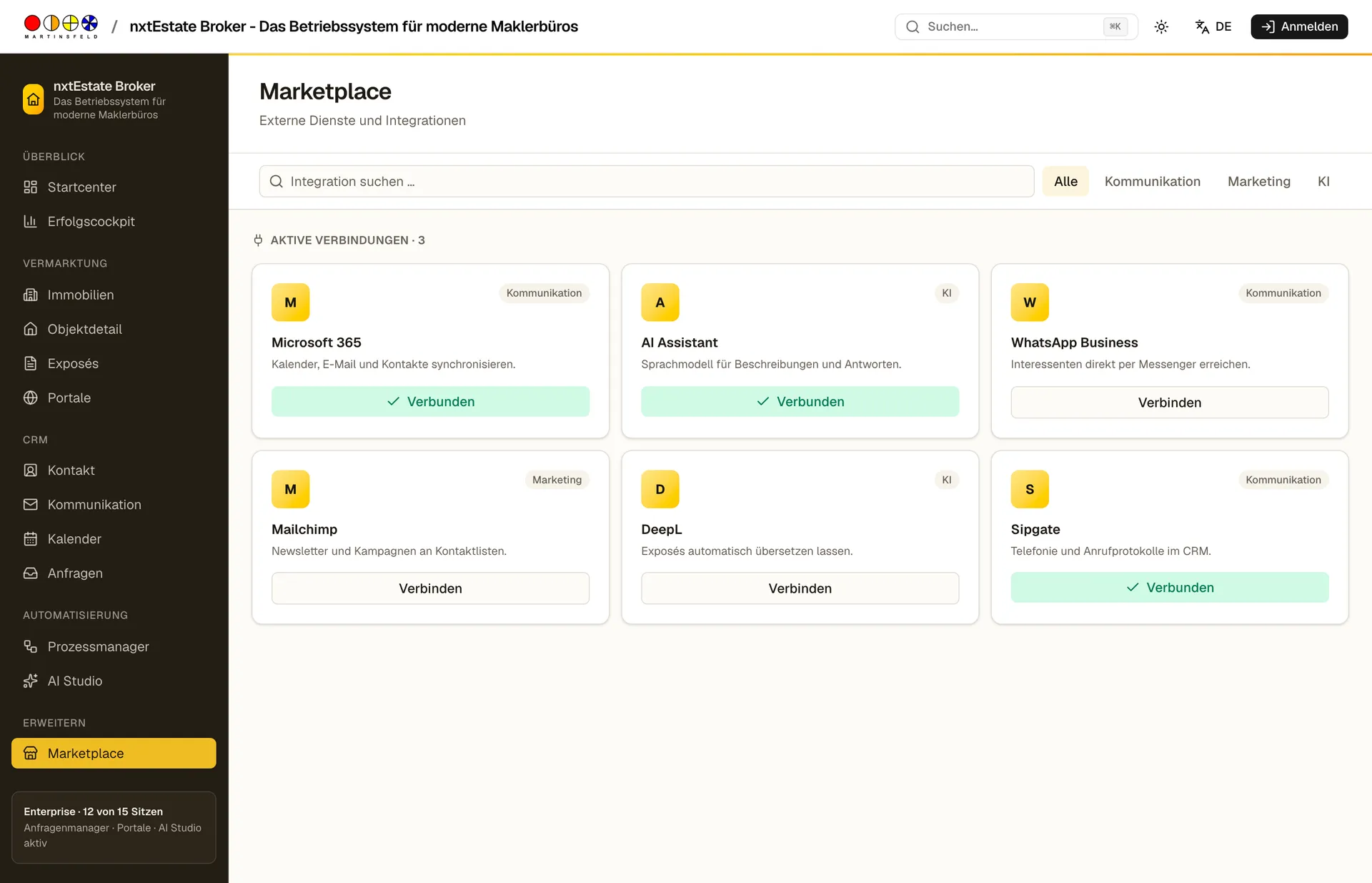Screen dimensions: 1372x883
Task: Open Portale sidebar entry
Action: 114,398
